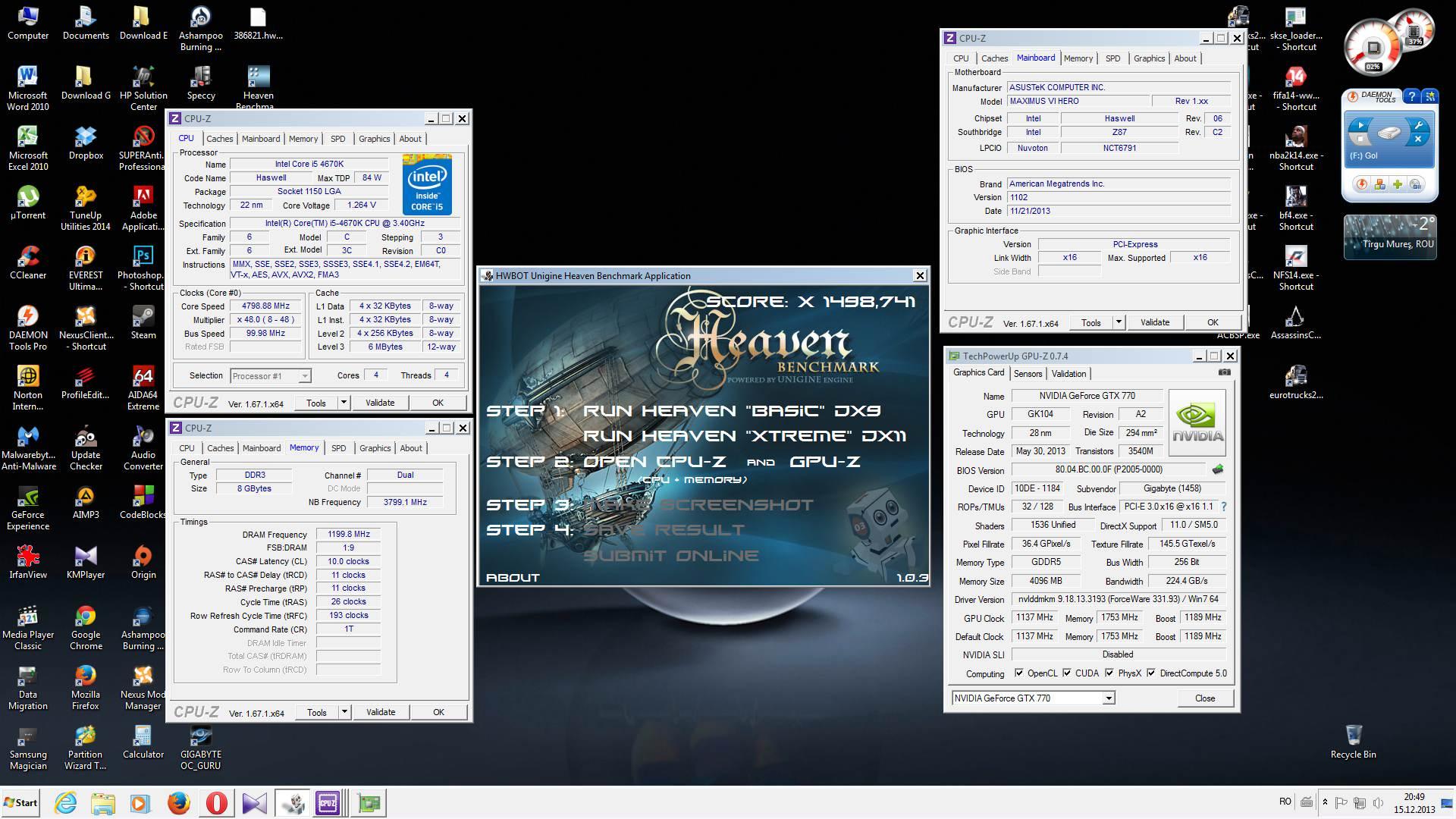Click OK in the CPU-Z Memory window
Image resolution: width=1456 pixels, height=819 pixels.
438,712
